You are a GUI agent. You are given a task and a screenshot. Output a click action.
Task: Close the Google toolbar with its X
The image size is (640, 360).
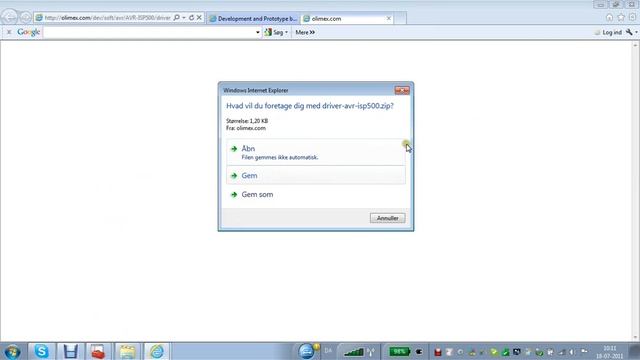point(9,32)
